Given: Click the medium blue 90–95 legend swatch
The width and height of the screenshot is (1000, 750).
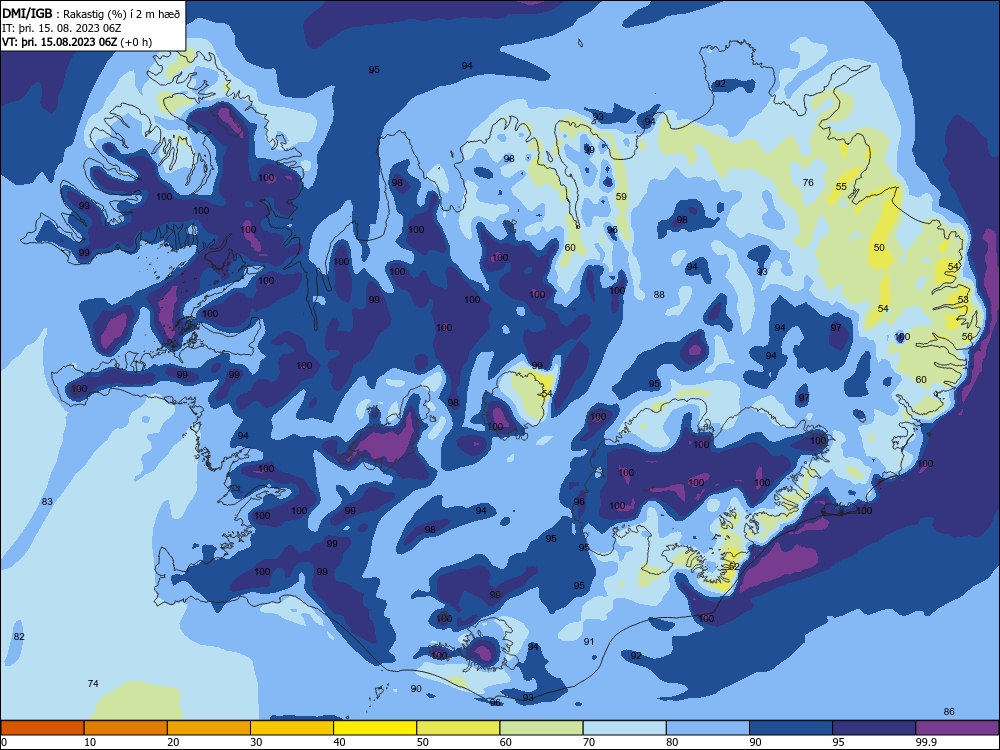Looking at the screenshot, I should [x=791, y=728].
